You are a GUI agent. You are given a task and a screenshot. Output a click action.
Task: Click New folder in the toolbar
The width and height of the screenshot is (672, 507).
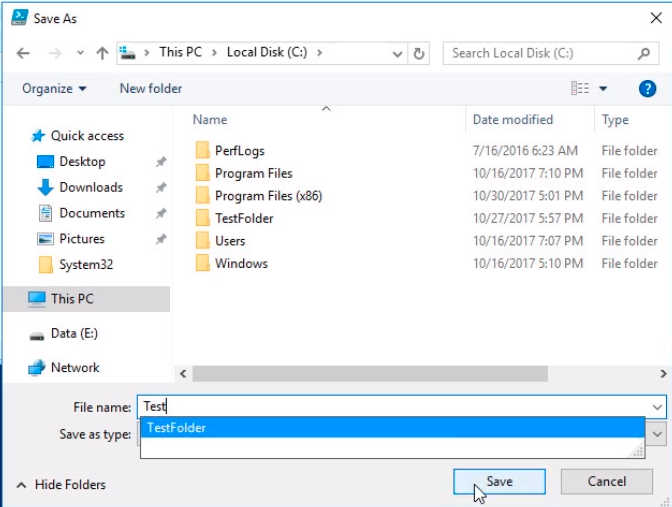pyautogui.click(x=151, y=88)
